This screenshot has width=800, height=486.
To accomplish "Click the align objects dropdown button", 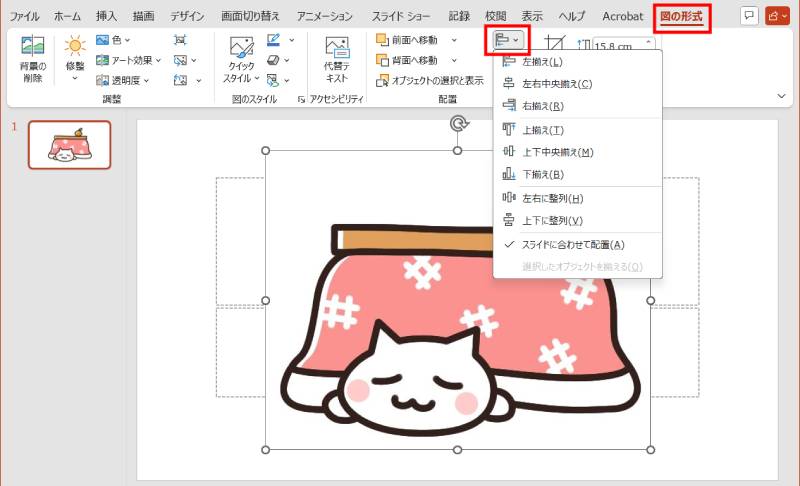I will point(508,40).
